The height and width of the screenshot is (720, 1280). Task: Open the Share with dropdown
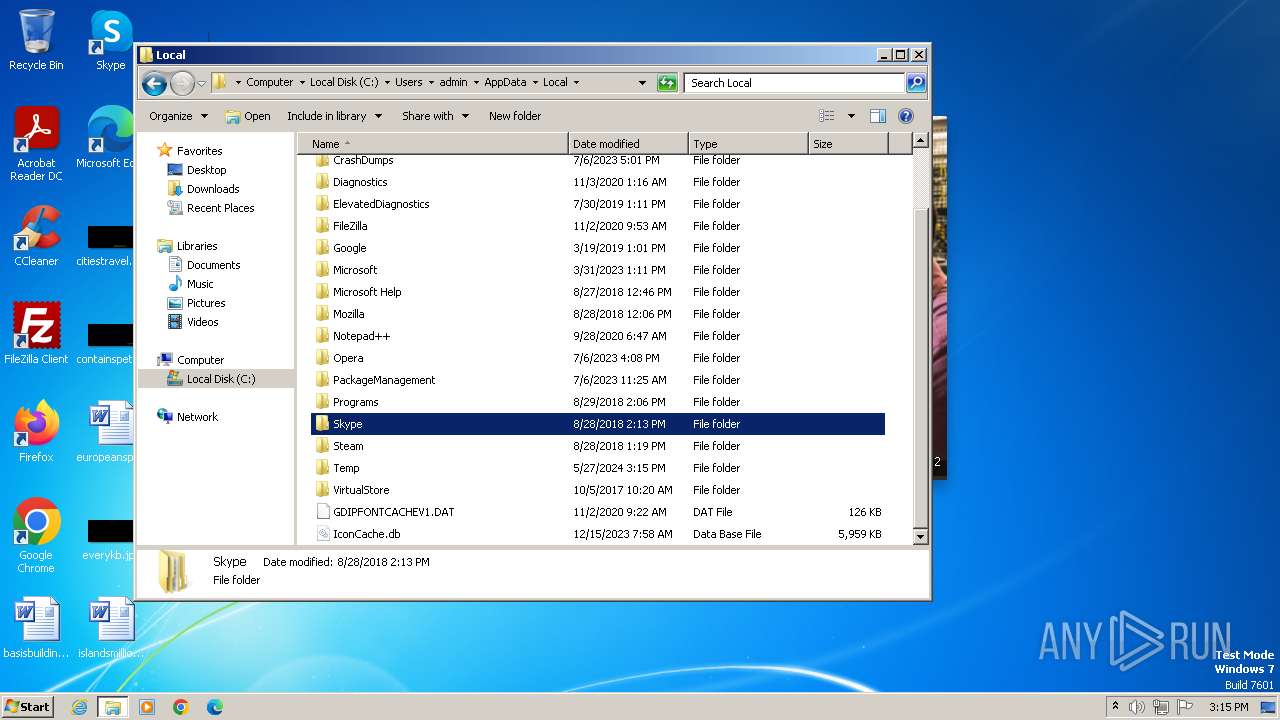(435, 116)
